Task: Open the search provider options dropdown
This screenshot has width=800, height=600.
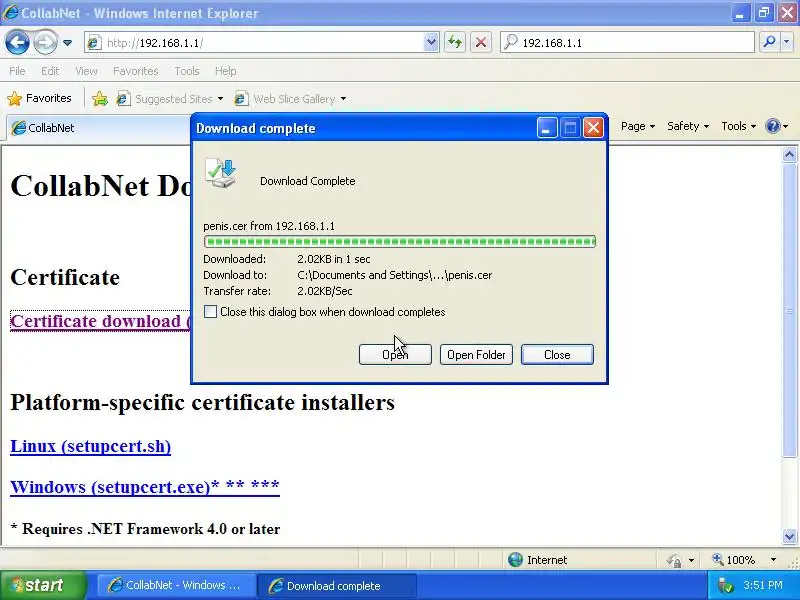Action: [x=786, y=43]
